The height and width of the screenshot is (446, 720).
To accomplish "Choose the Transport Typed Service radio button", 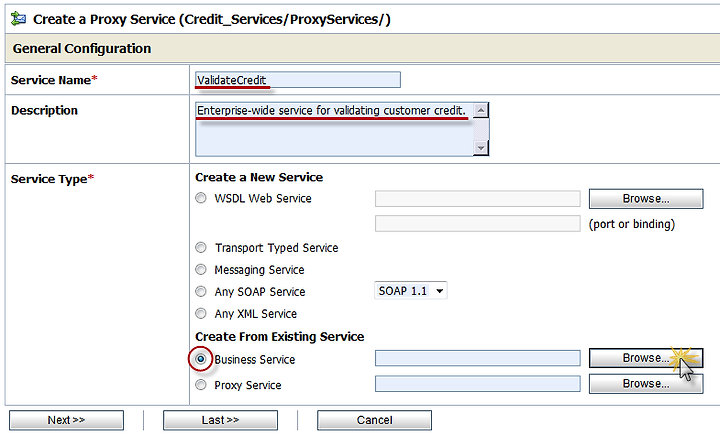I will (201, 248).
